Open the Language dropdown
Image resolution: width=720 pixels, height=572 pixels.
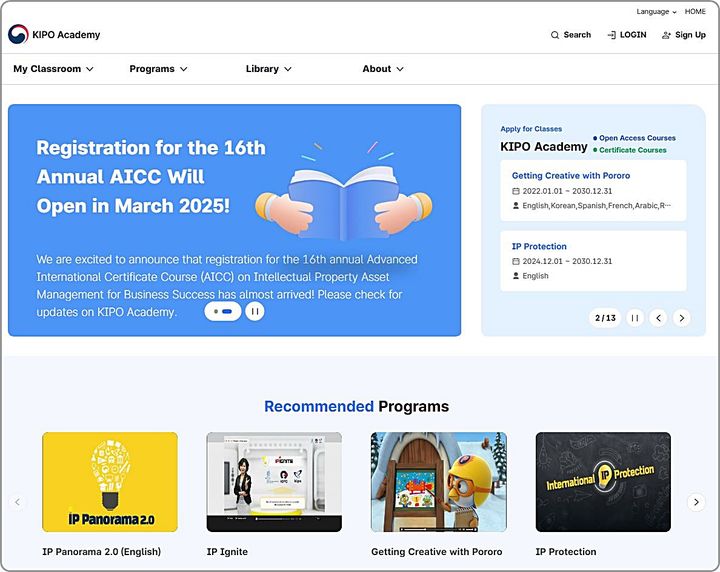(x=656, y=12)
